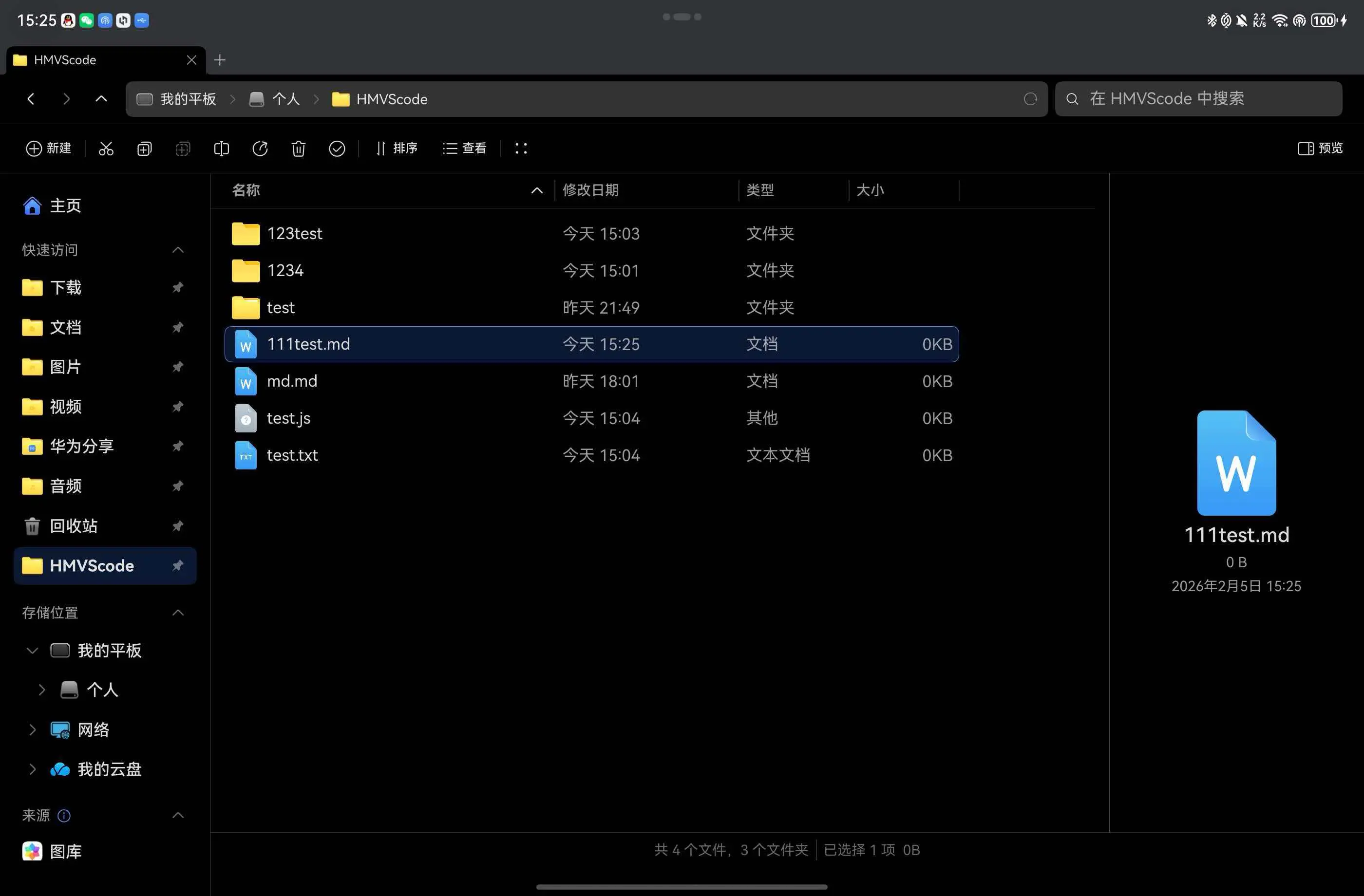The width and height of the screenshot is (1364, 896).
Task: Click the 新建 new button
Action: [x=49, y=149]
